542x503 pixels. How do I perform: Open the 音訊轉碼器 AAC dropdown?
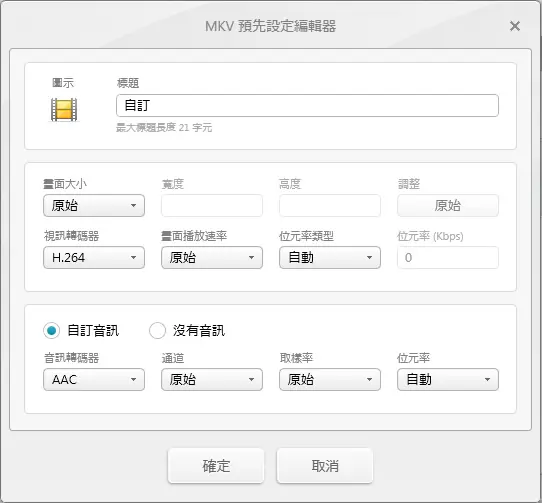click(94, 380)
